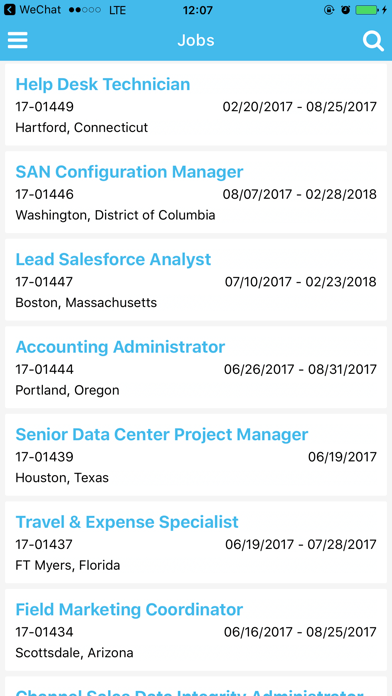Tap the Jobs title in header
This screenshot has height=696, width=392.
click(196, 40)
